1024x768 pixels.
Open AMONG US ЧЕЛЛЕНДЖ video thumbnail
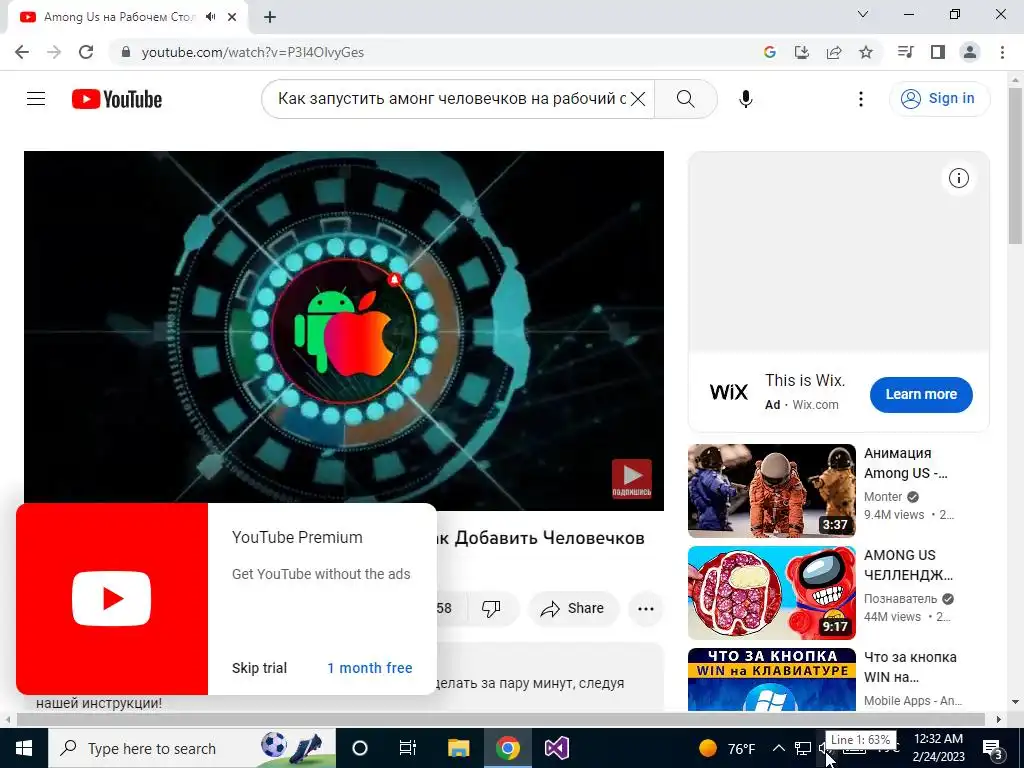point(771,592)
